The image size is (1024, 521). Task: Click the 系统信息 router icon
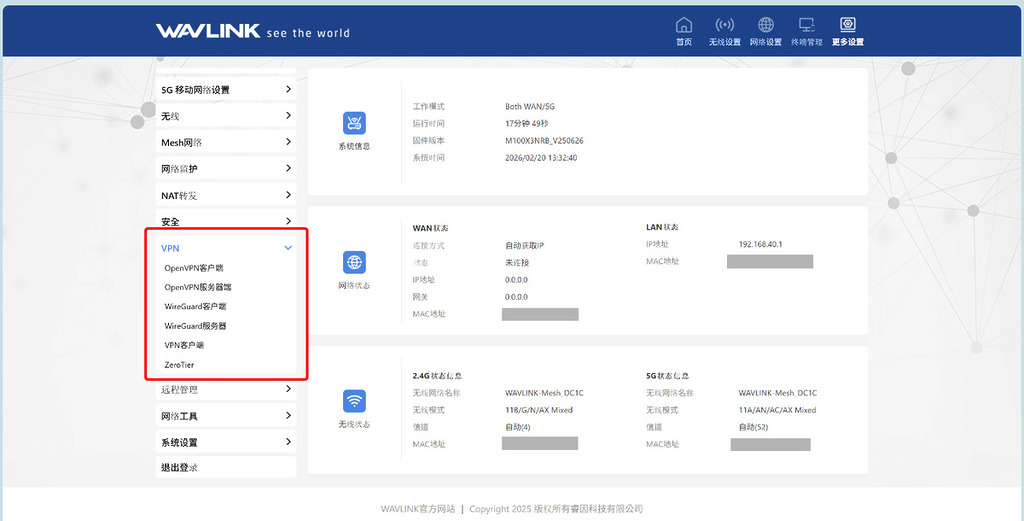pos(354,123)
